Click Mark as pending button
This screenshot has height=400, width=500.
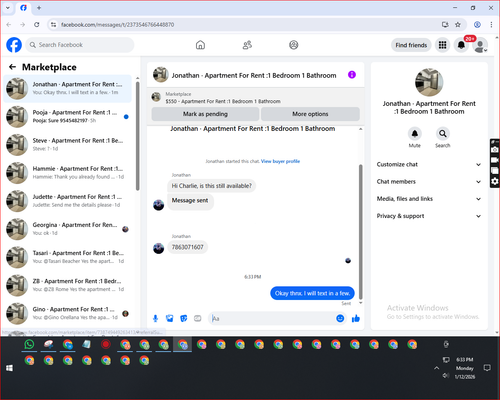click(205, 114)
